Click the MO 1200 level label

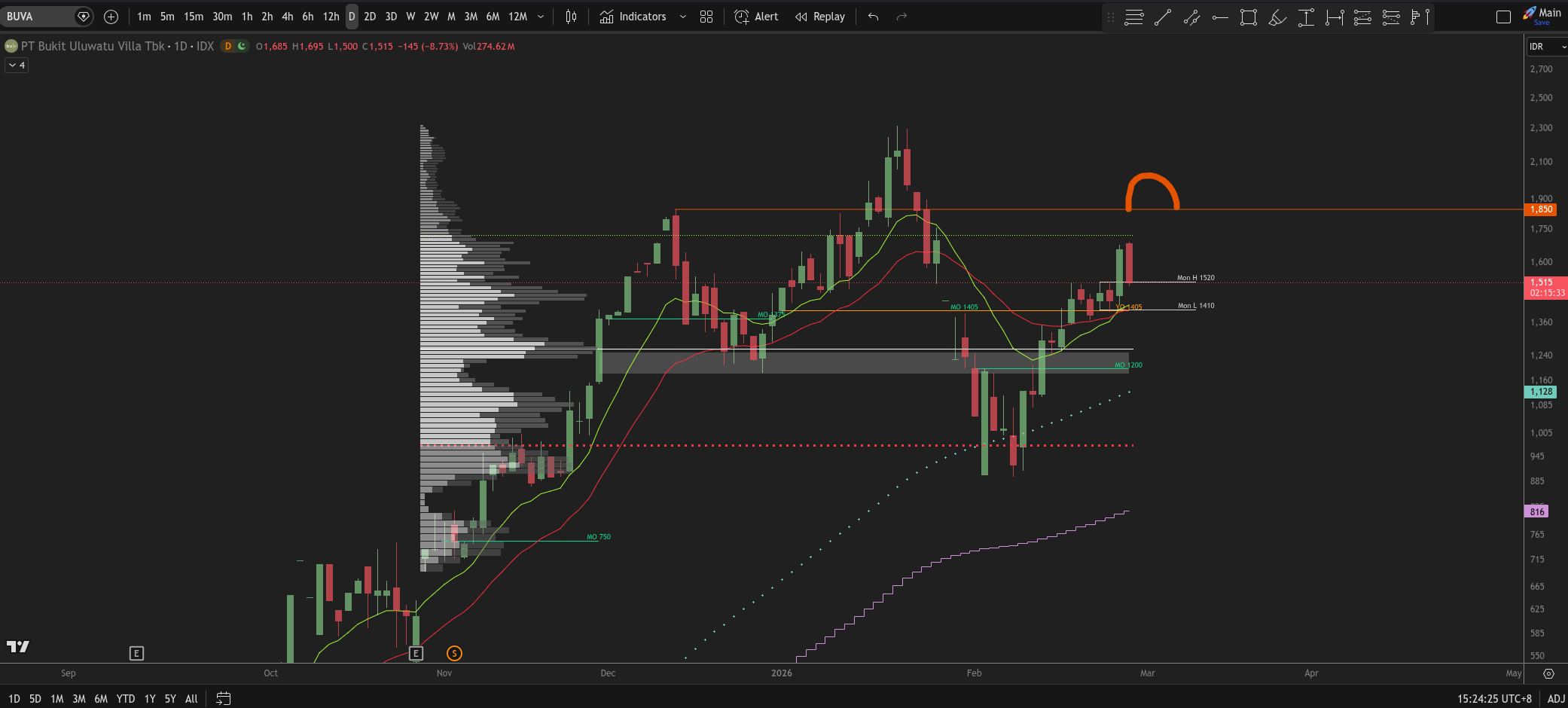tap(1128, 365)
